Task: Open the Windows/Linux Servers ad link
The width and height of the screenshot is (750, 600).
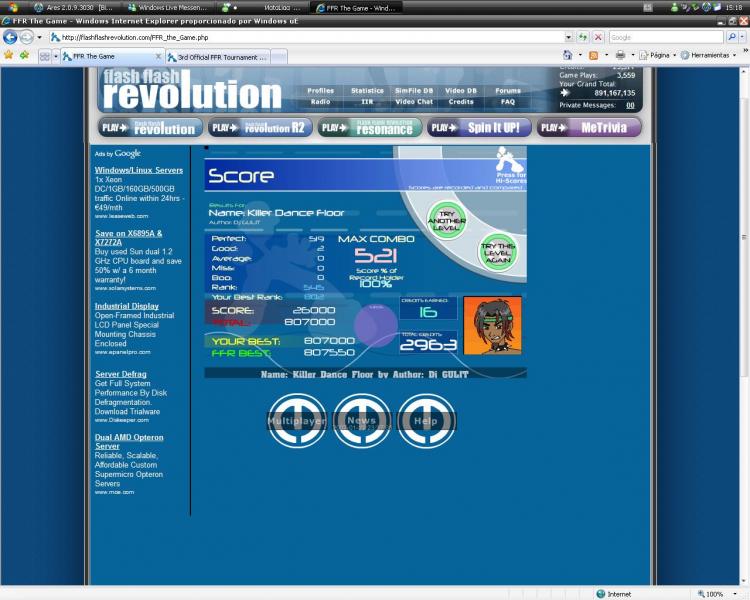Action: 139,171
